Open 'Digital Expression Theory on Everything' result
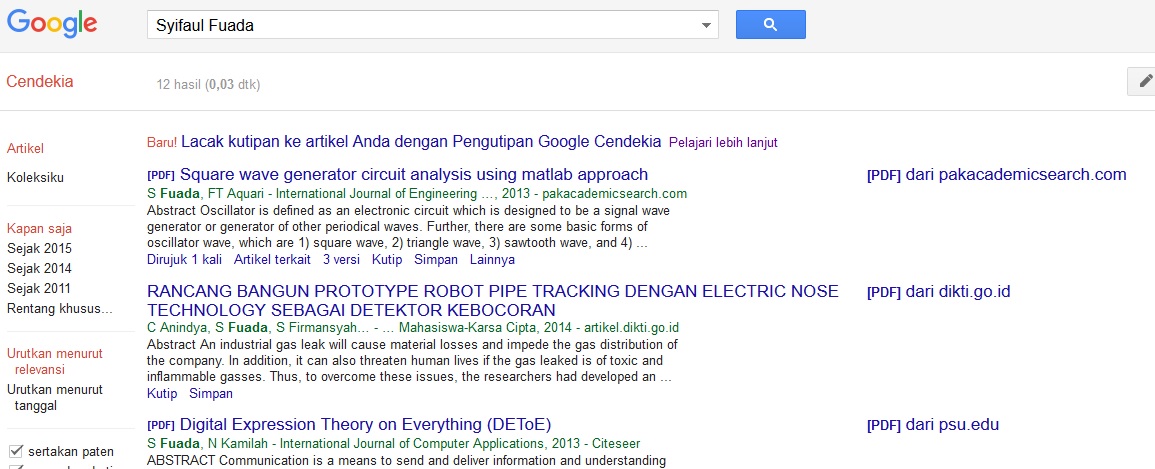Screen dimensions: 1155x469 pos(365,424)
